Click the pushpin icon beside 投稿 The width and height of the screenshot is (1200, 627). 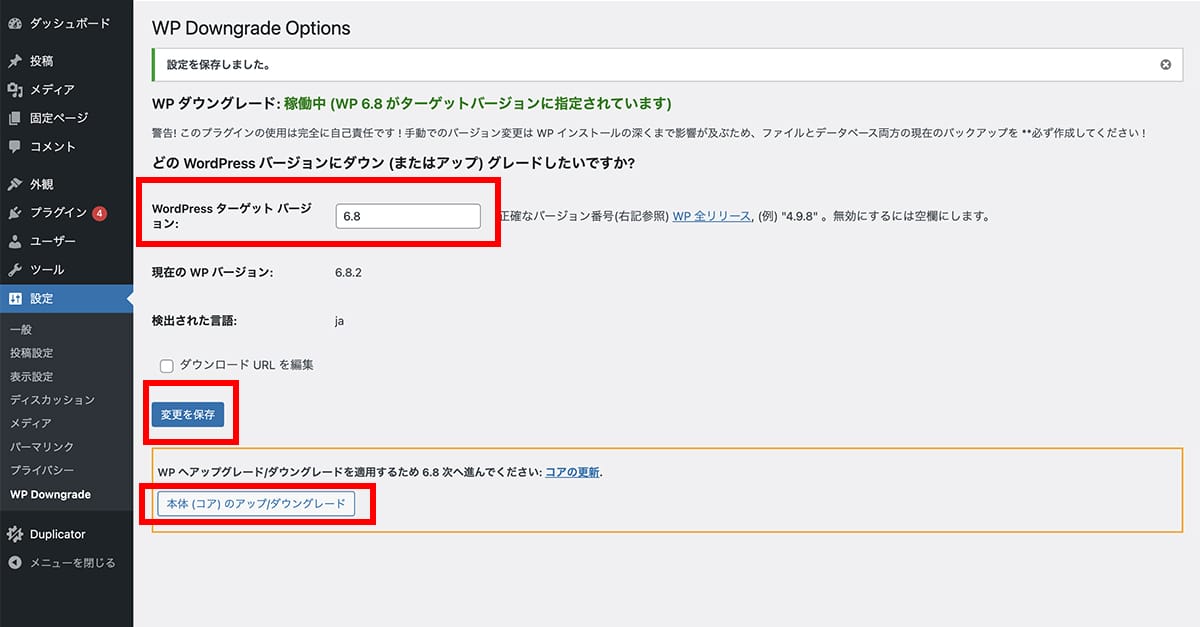[x=15, y=61]
